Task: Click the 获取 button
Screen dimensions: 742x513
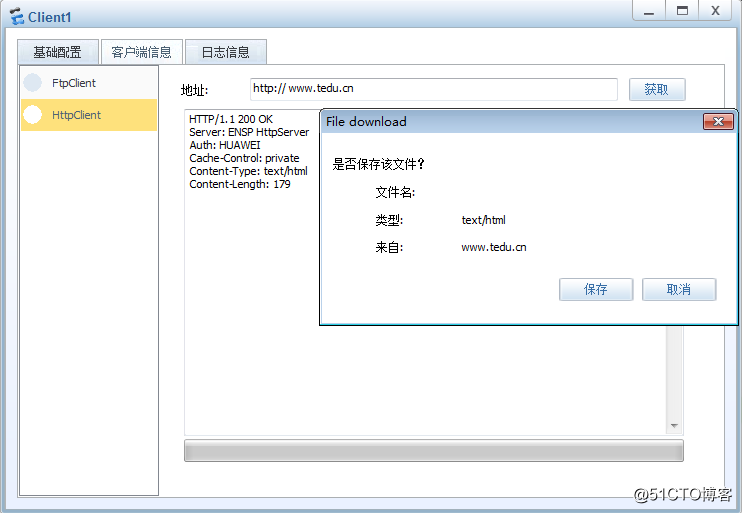Action: coord(657,89)
